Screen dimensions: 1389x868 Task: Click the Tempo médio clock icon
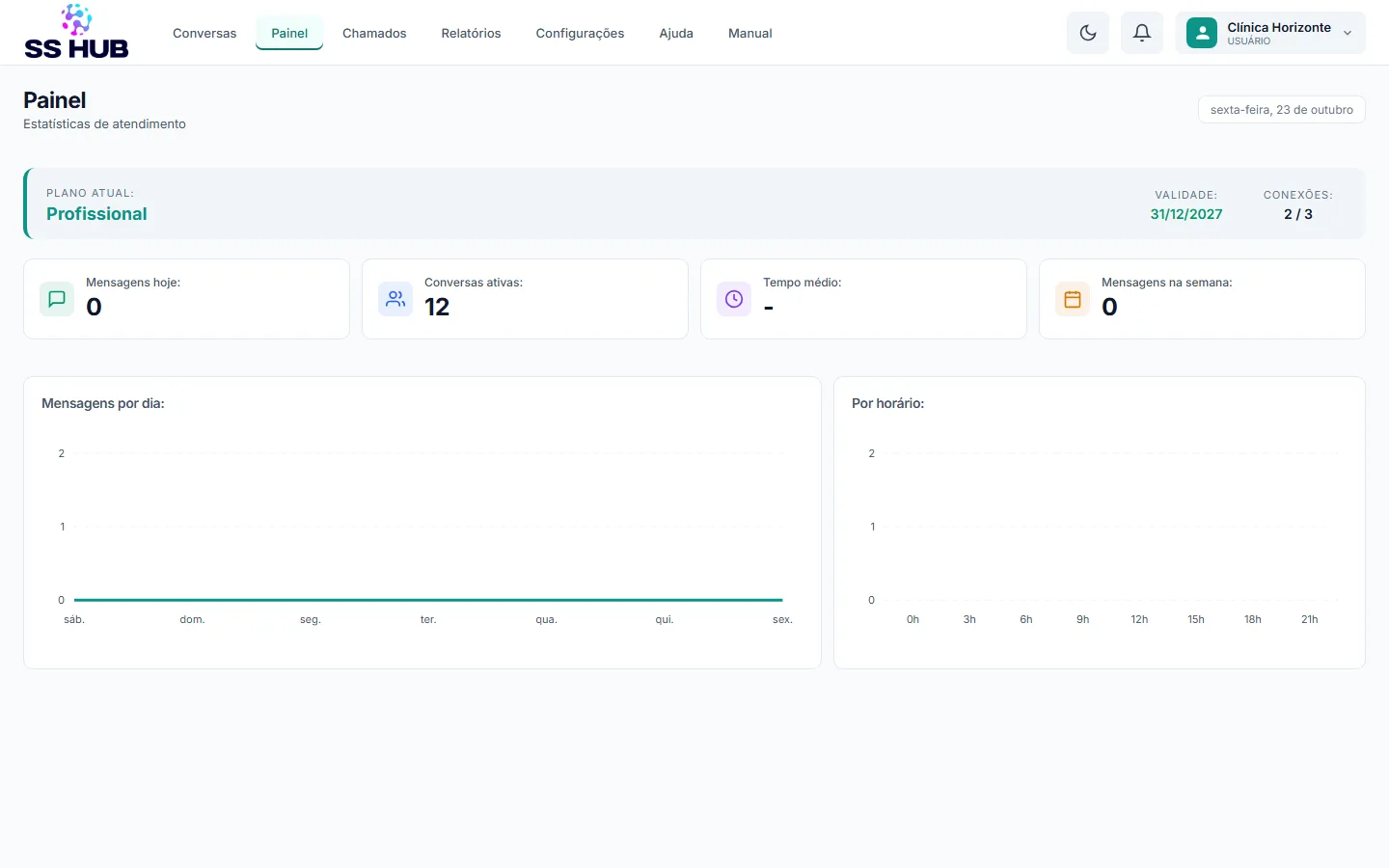pos(734,299)
